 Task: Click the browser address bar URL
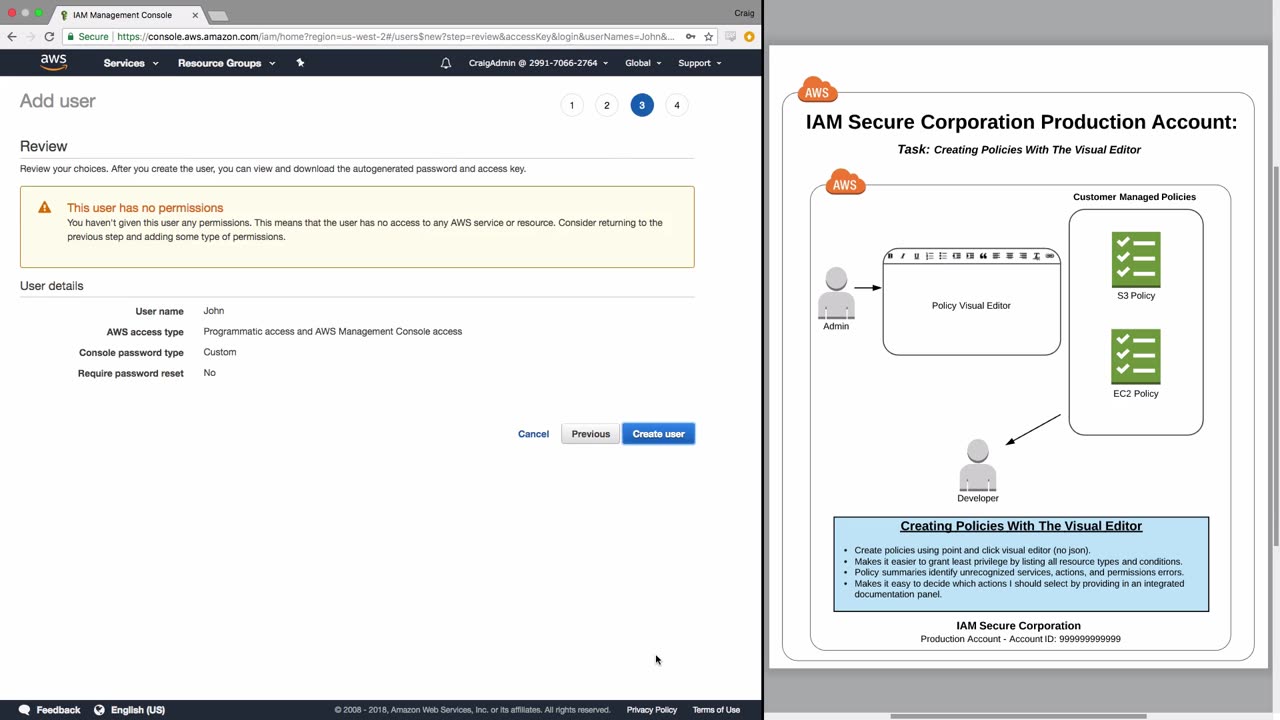click(396, 37)
